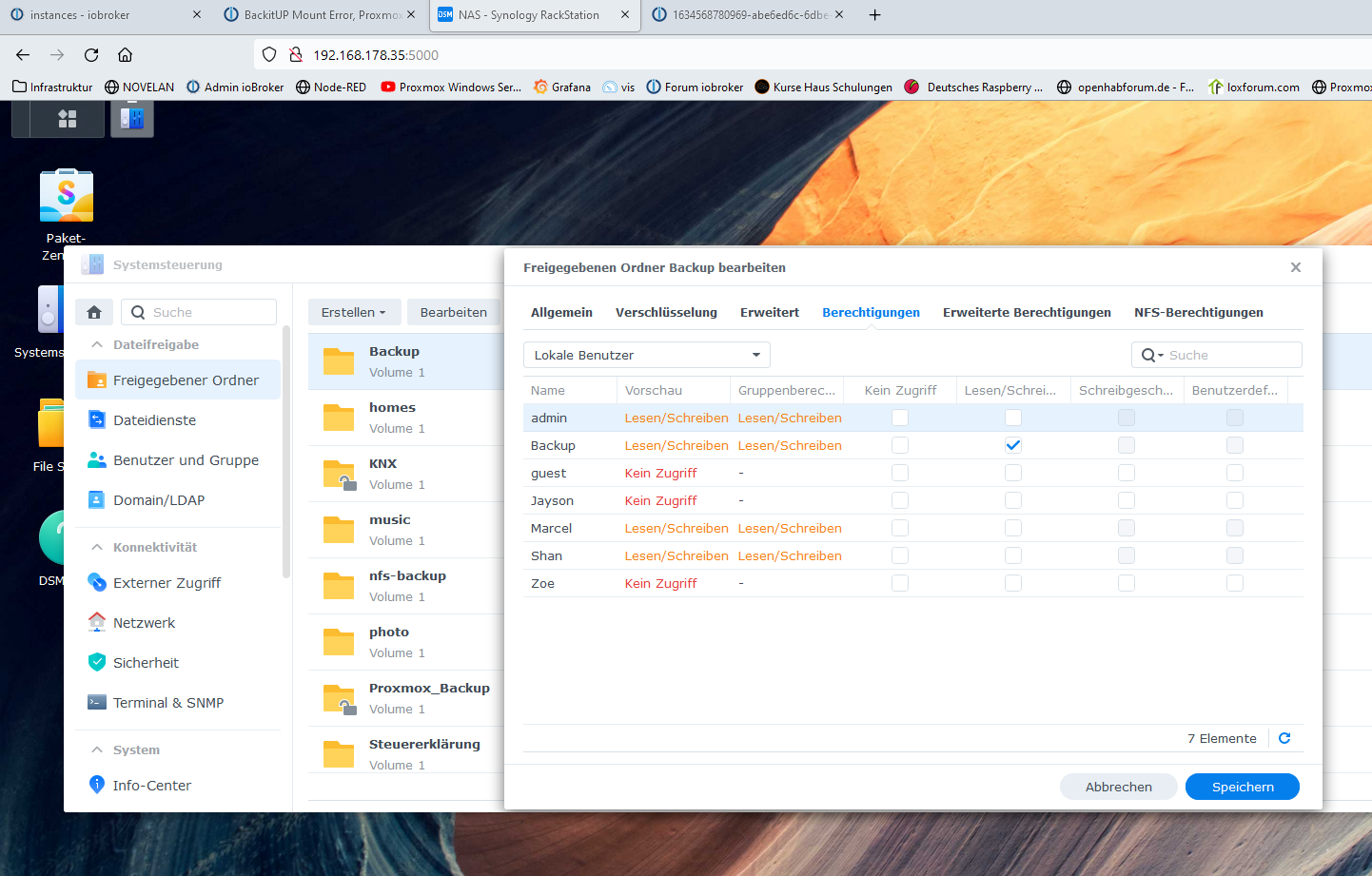Go to Control Panel home icon
Image resolution: width=1372 pixels, height=876 pixels.
94,312
